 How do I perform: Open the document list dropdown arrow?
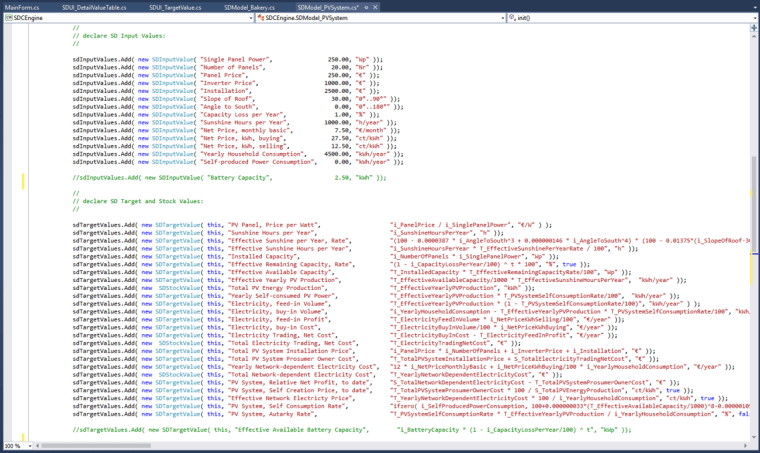point(753,6)
